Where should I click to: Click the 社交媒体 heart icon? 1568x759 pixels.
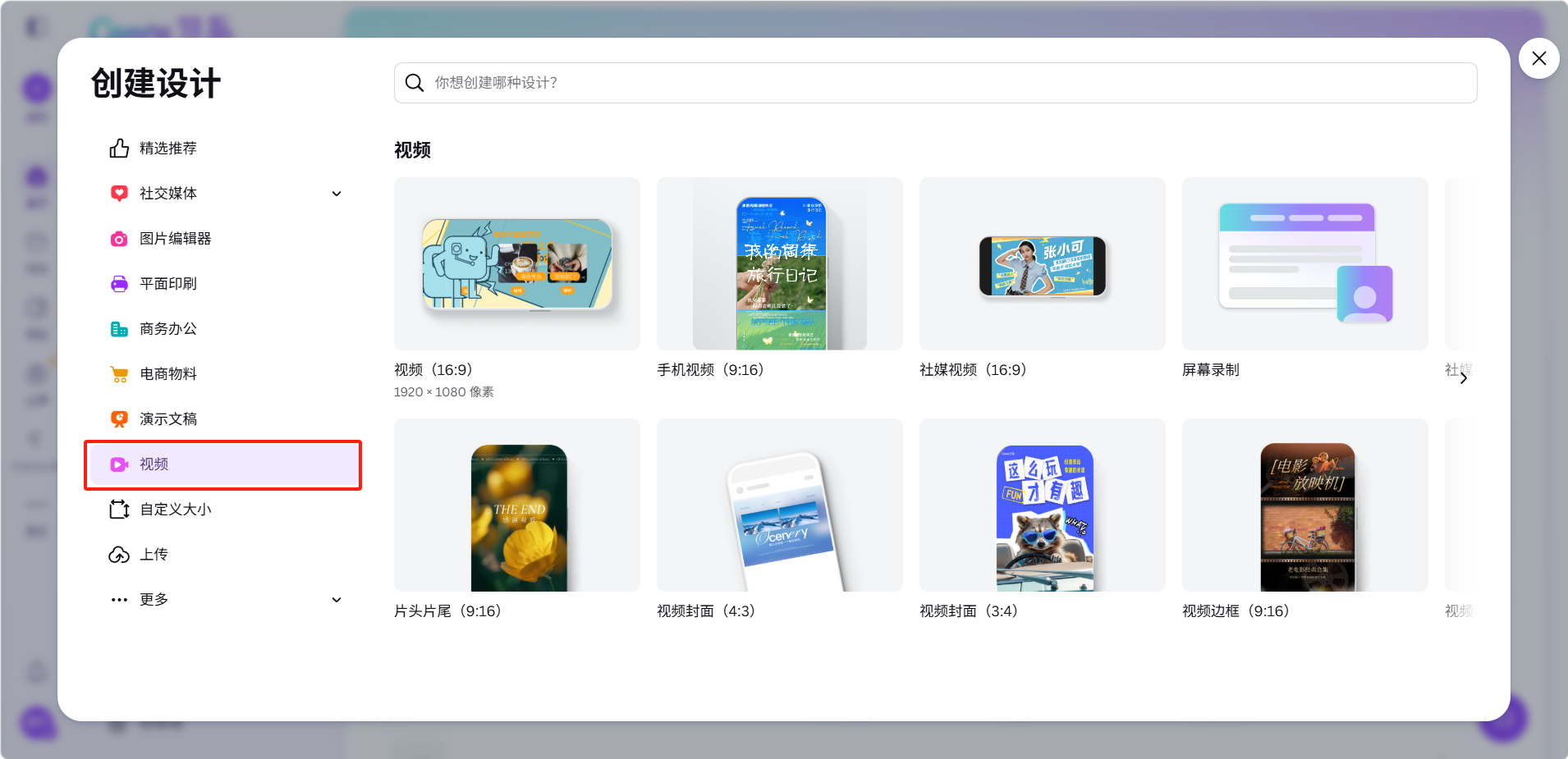coord(119,194)
